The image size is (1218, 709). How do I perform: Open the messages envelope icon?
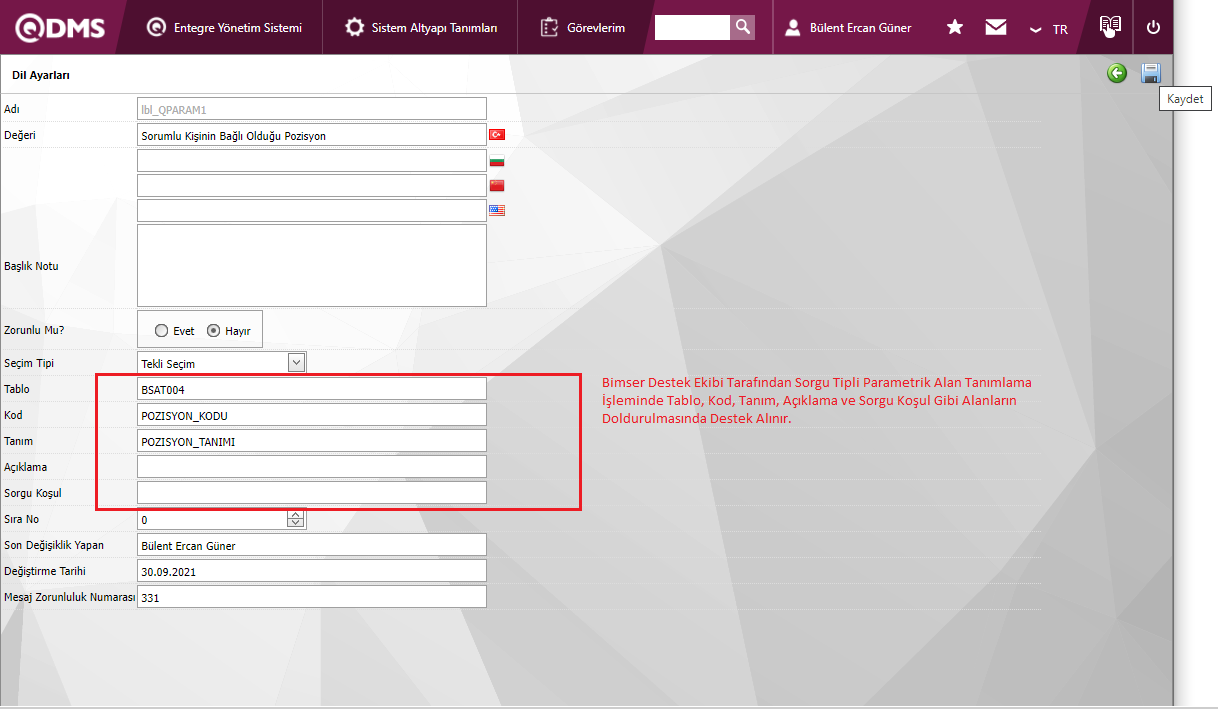click(x=995, y=27)
